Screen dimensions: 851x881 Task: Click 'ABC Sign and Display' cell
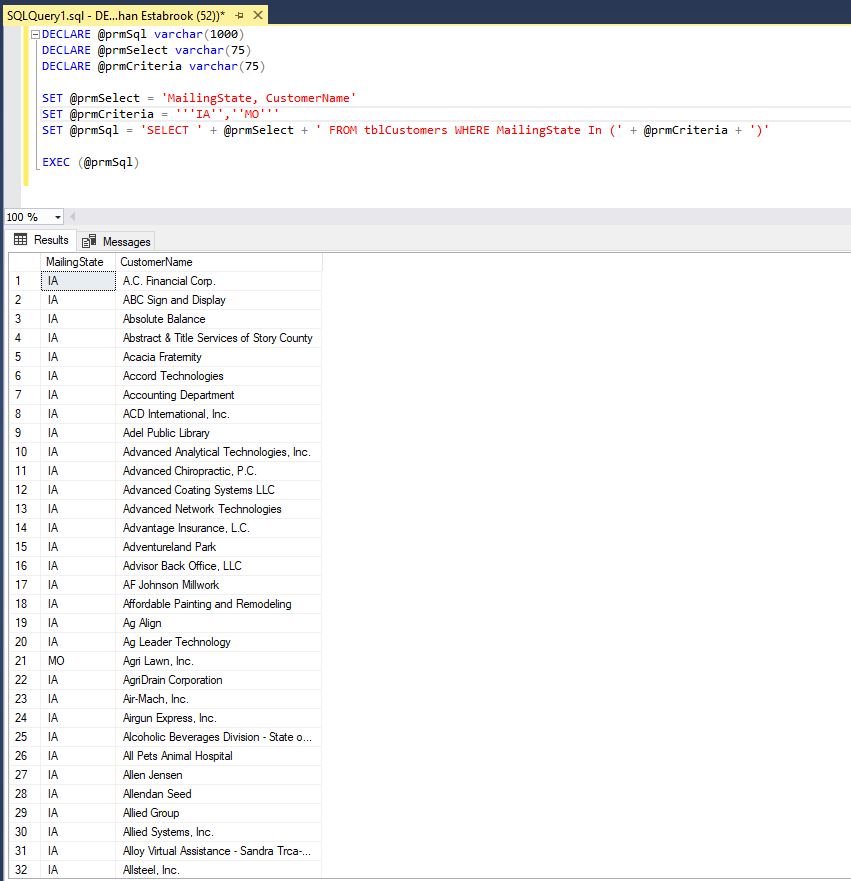219,300
